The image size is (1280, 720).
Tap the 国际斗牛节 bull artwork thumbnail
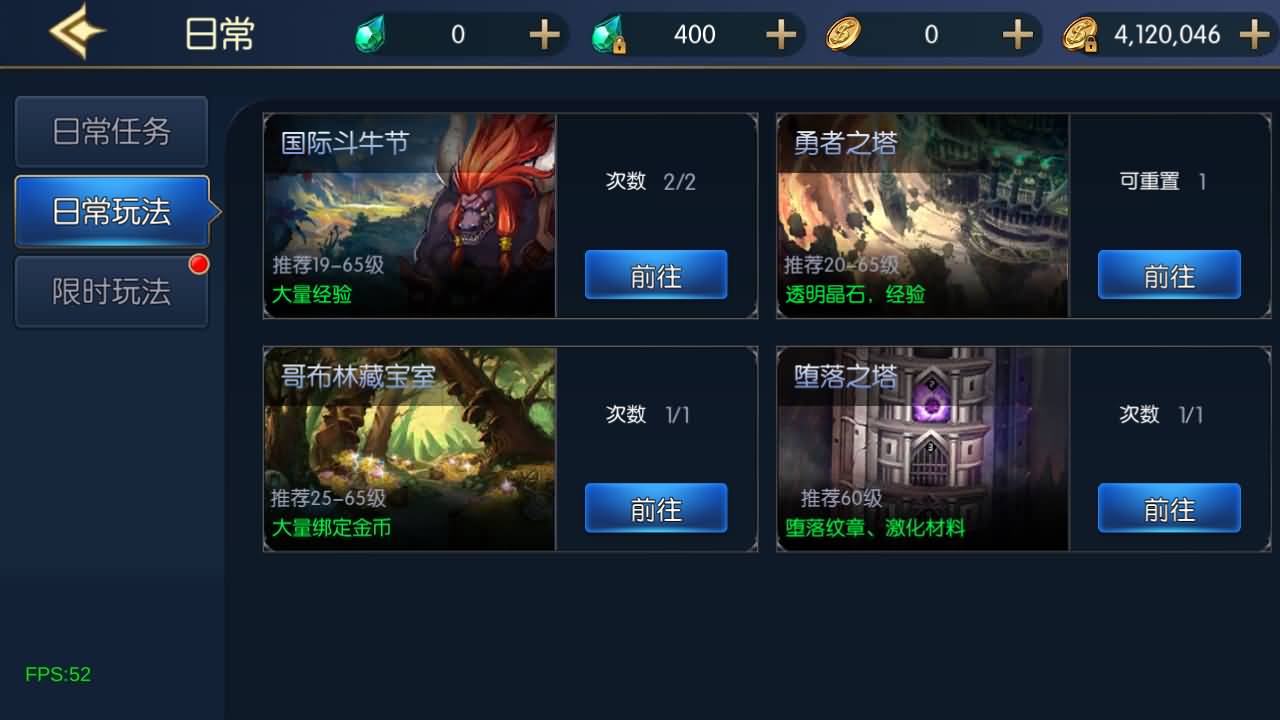click(x=410, y=216)
